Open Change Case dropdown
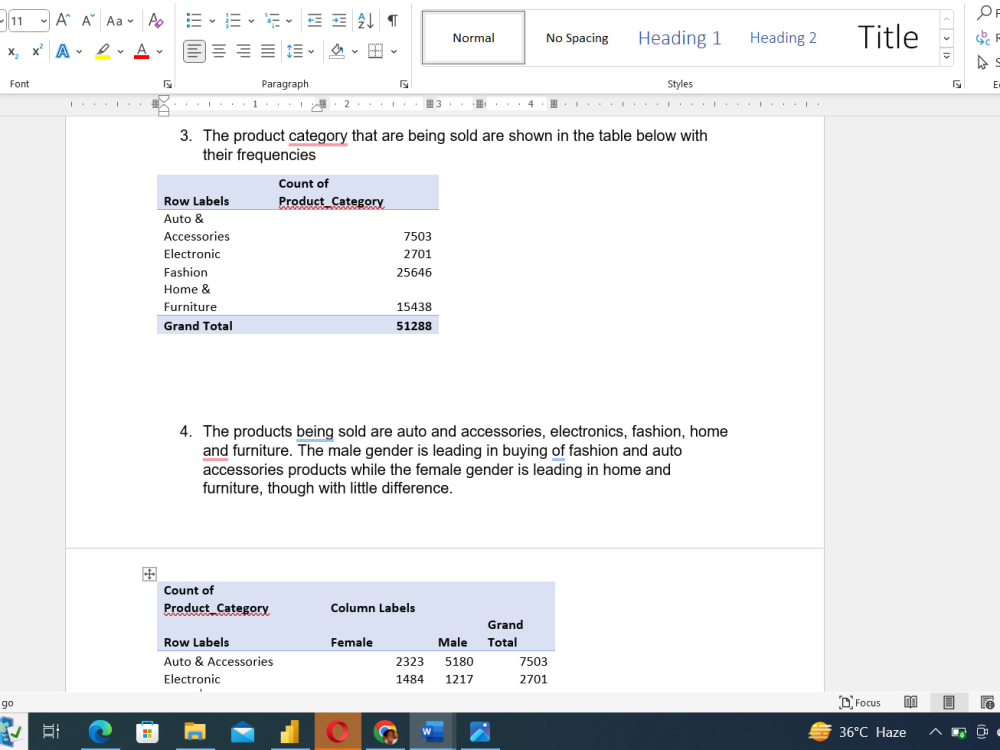1000x750 pixels. 120,21
